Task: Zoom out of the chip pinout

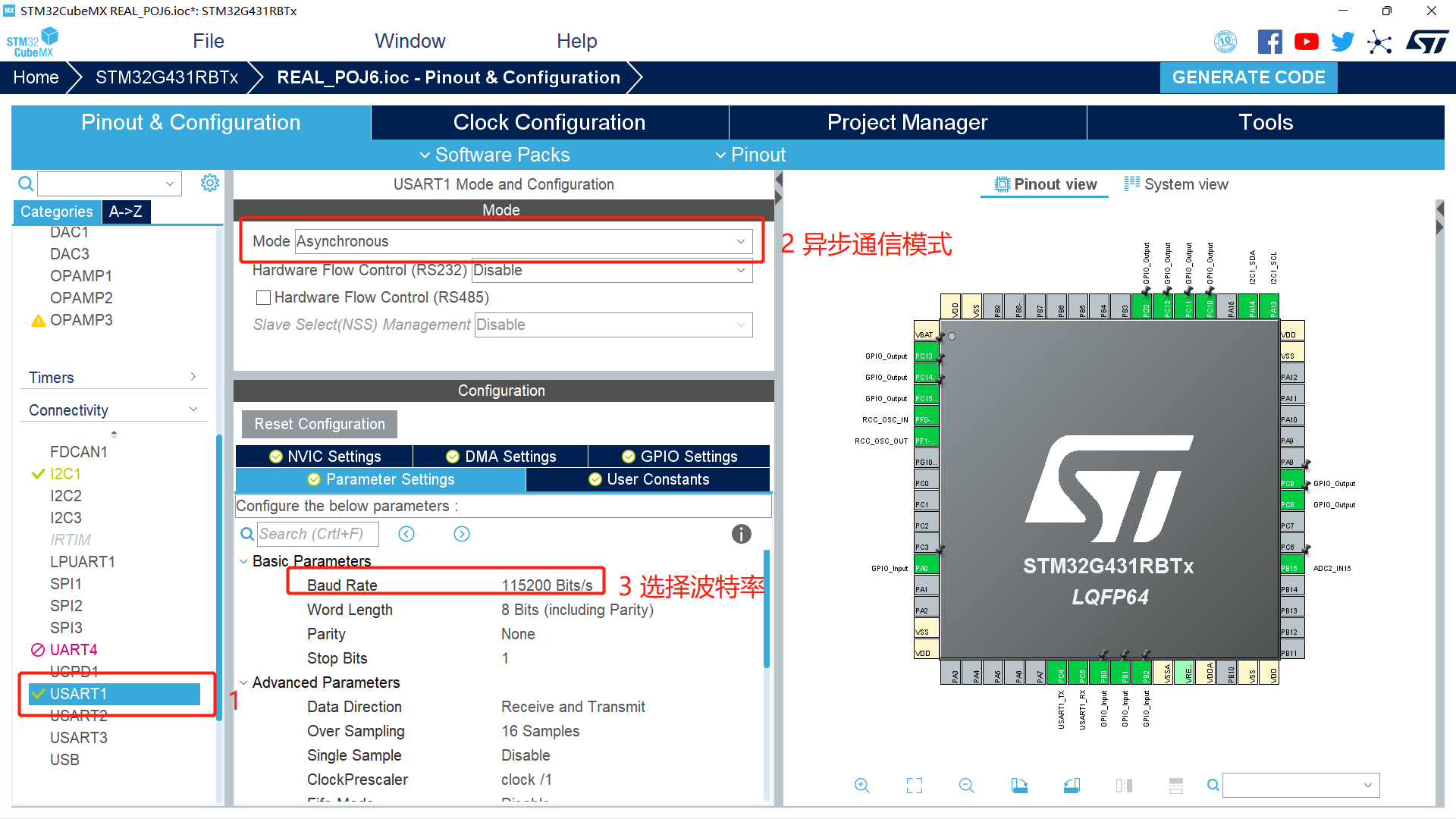Action: pyautogui.click(x=966, y=786)
